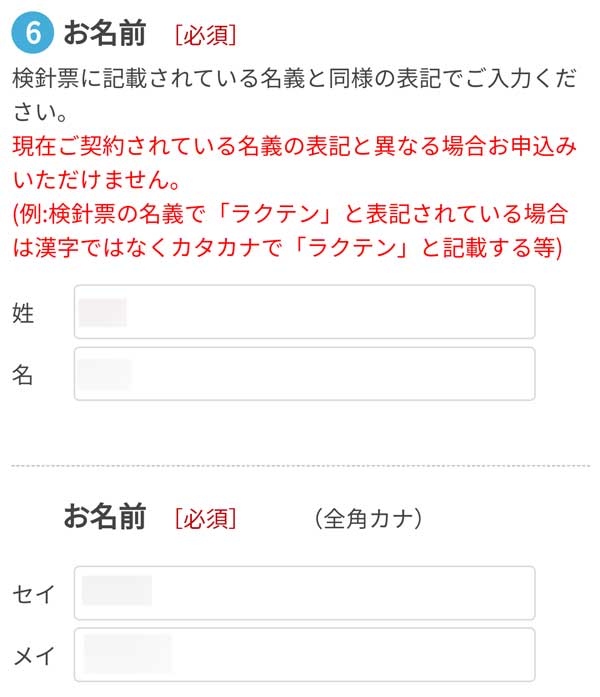Click the メイ field label
The width and height of the screenshot is (600, 697).
[x=33, y=656]
